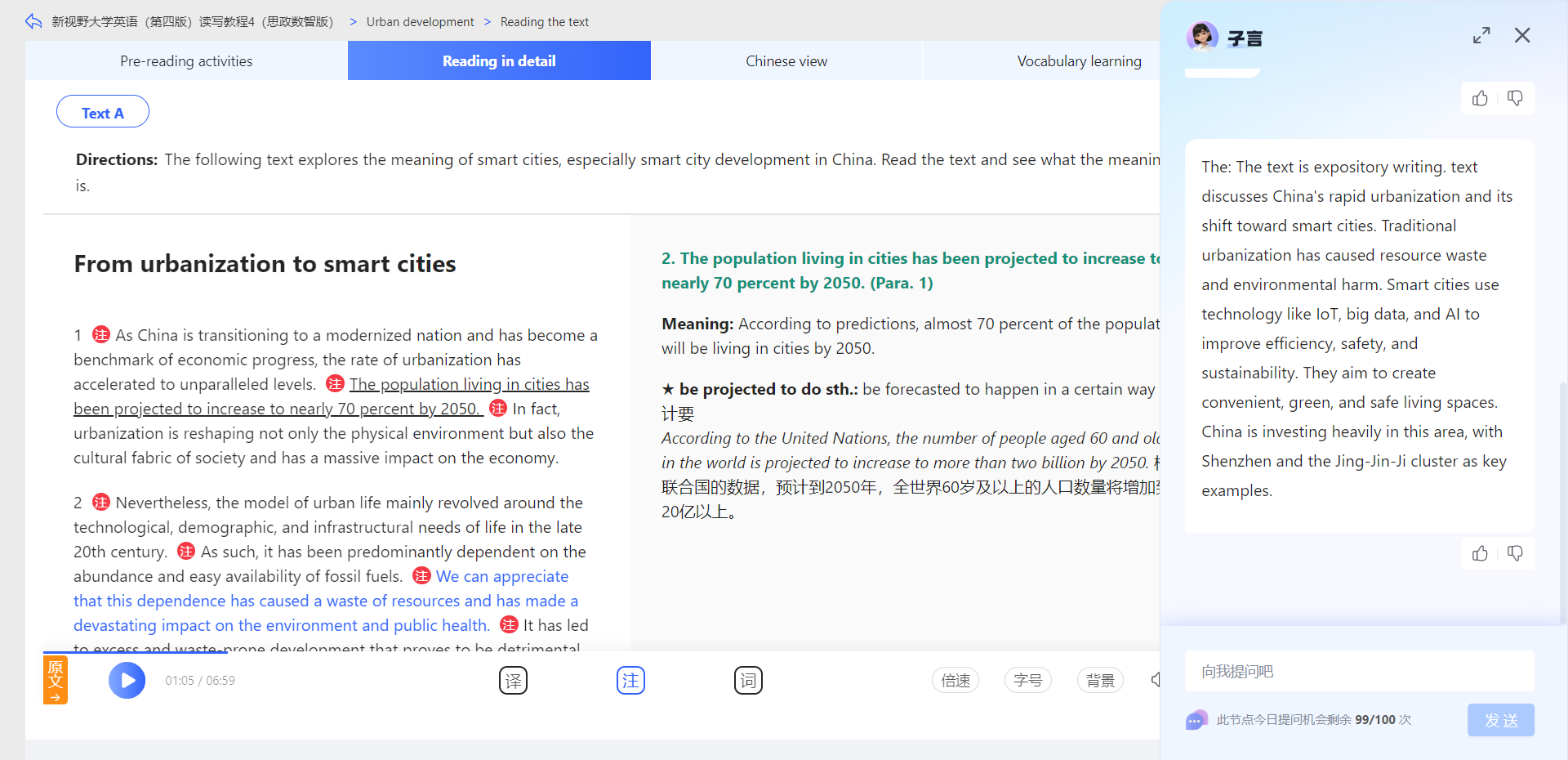
Task: Click the Text A button
Action: (103, 112)
